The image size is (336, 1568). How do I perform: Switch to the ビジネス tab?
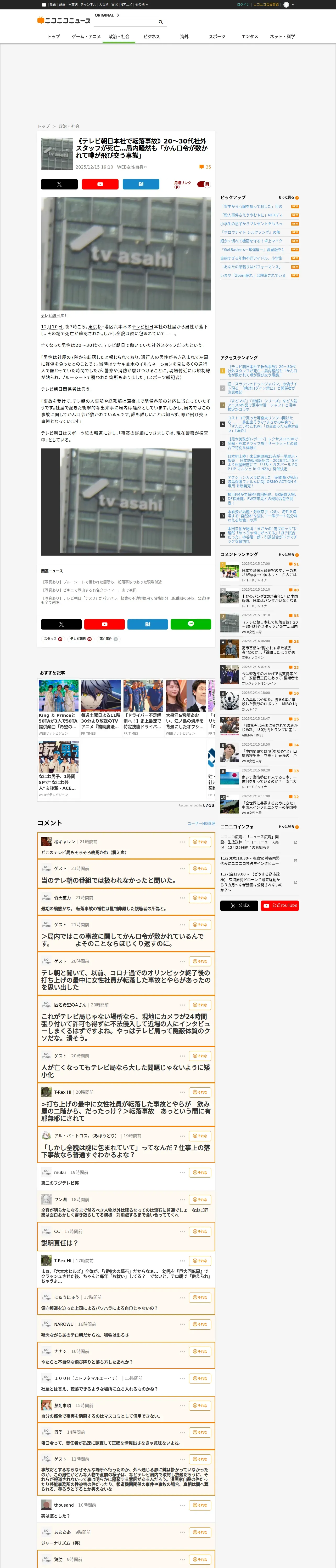tap(152, 37)
